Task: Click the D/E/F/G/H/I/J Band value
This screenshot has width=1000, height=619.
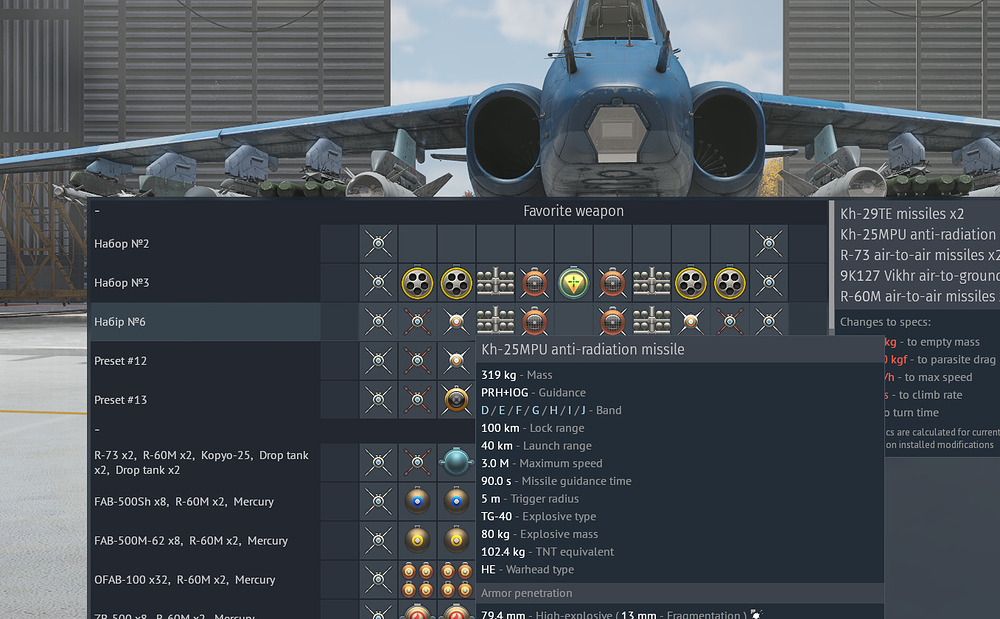Action: coord(533,411)
